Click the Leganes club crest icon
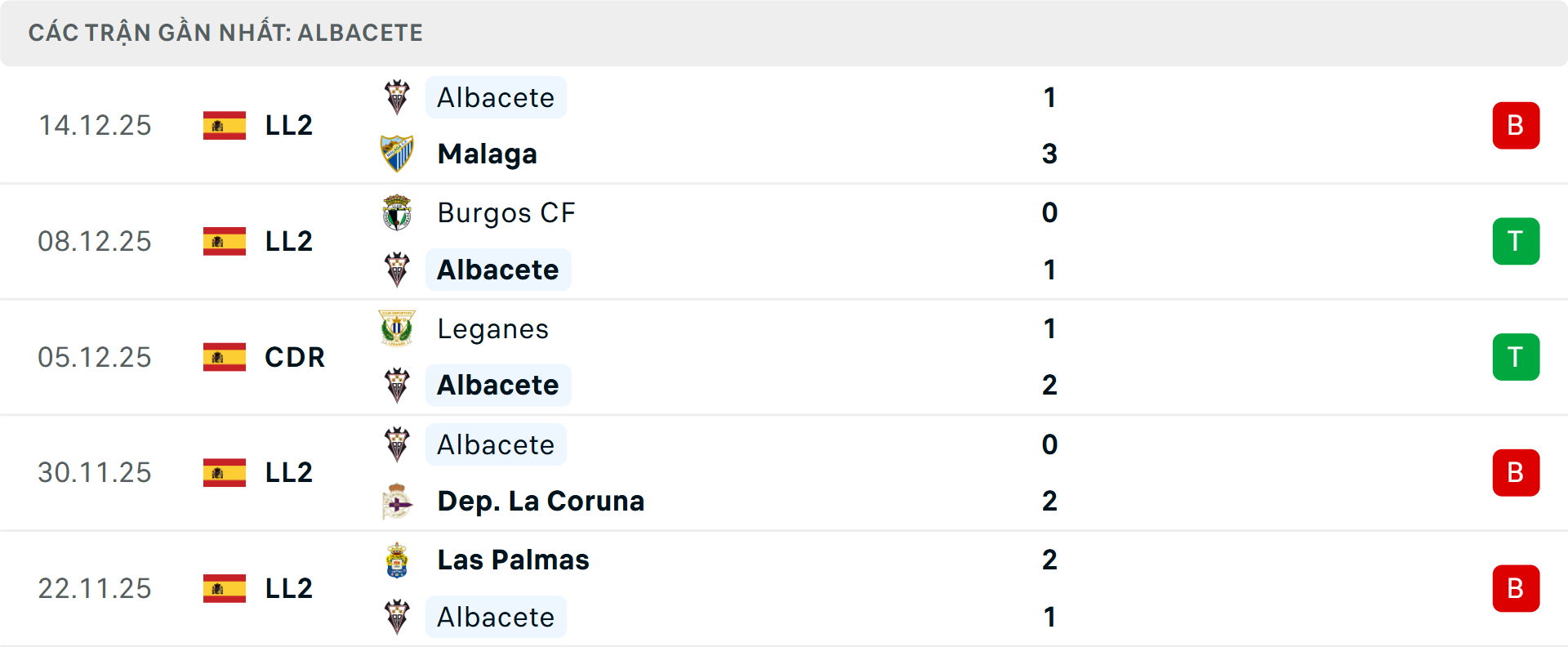The width and height of the screenshot is (1568, 647). (x=397, y=328)
